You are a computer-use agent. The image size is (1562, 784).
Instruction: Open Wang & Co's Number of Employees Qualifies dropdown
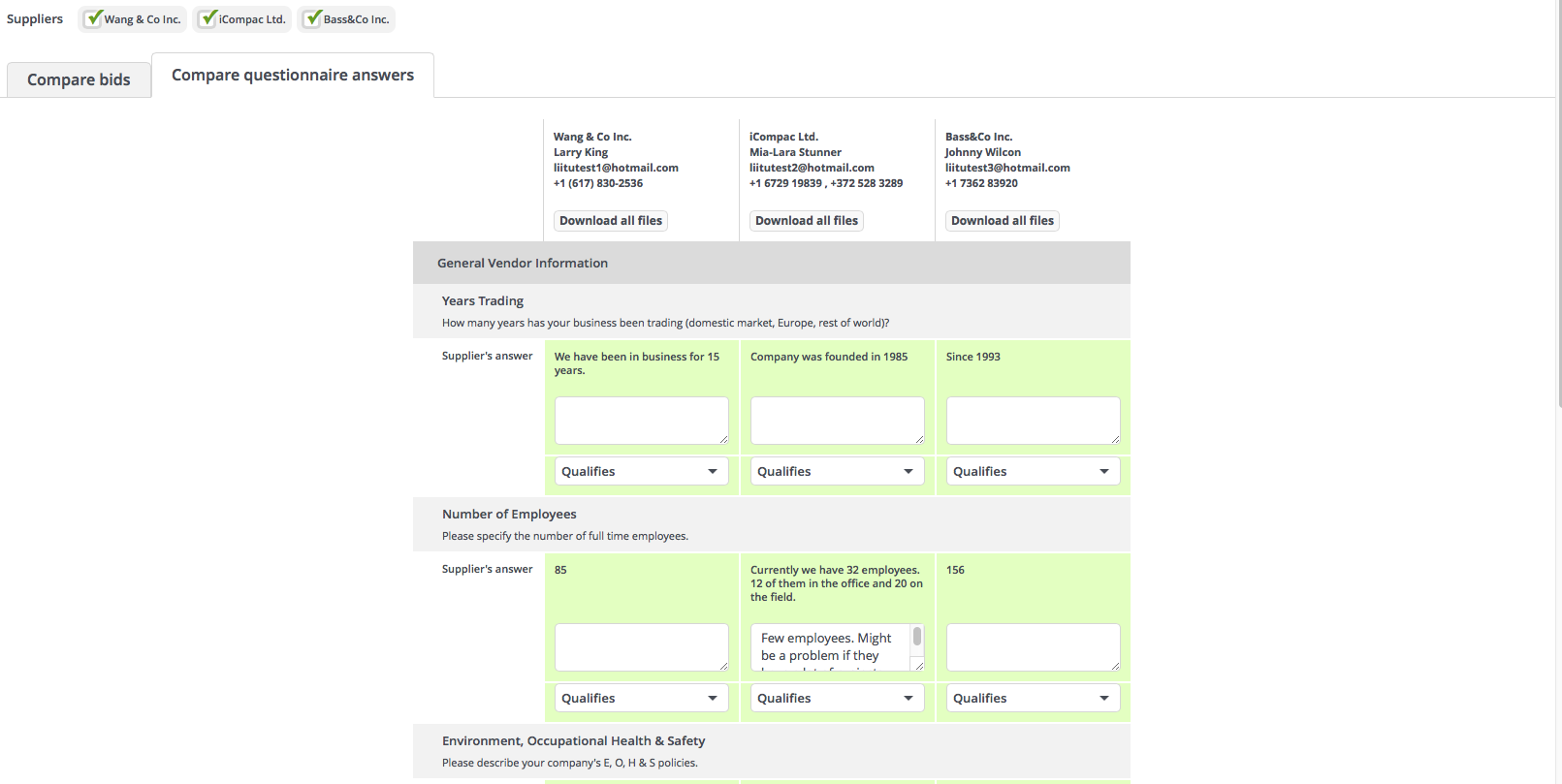click(x=641, y=699)
